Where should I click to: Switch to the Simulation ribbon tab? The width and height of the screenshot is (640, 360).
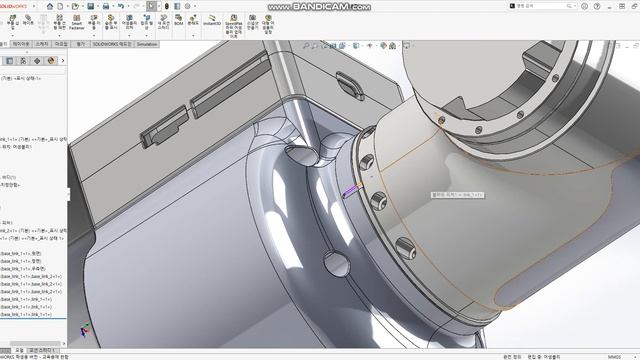(x=147, y=44)
